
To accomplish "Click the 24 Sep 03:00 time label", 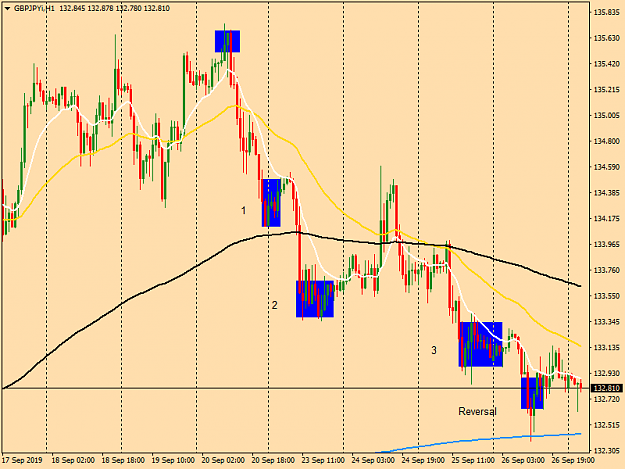I will click(373, 460).
